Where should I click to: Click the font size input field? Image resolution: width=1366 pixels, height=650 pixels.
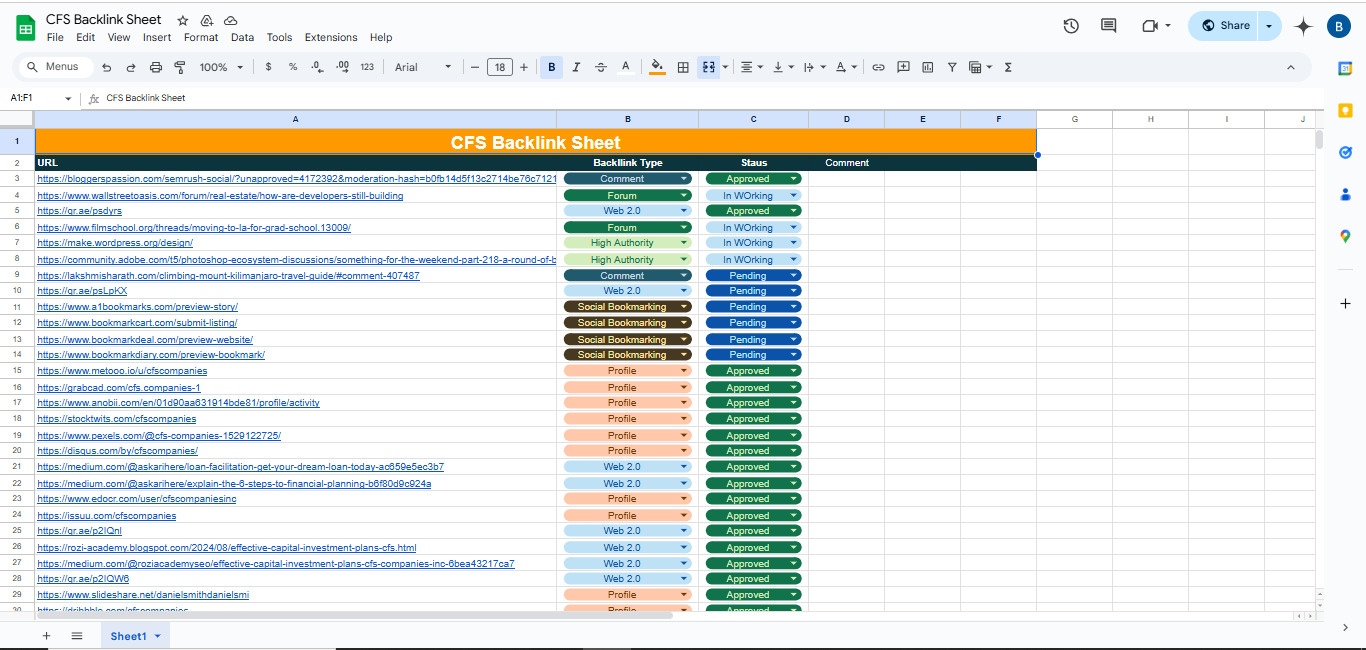coord(499,67)
